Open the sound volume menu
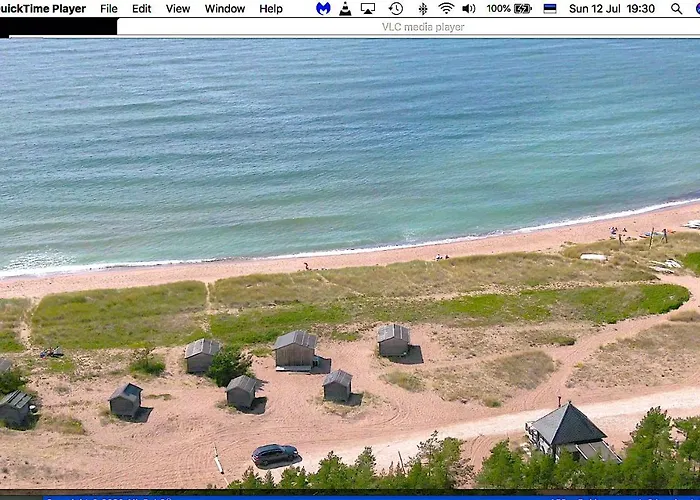The image size is (700, 500). tap(469, 9)
